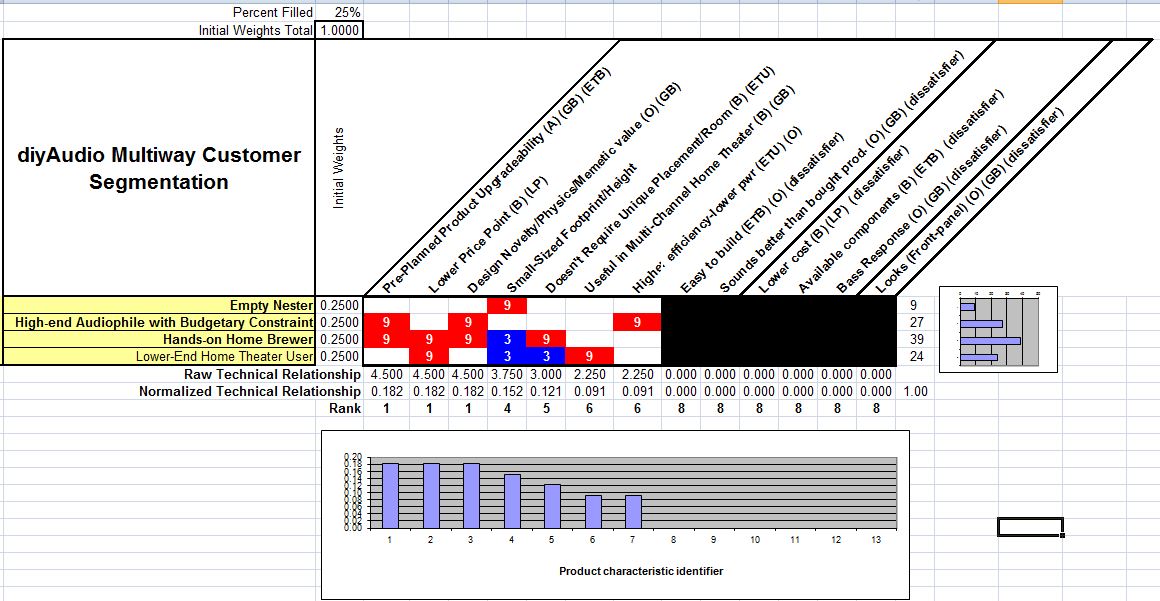The image size is (1160, 601).
Task: Select the diyAudio Multiway Customer Segmentation title
Action: 159,168
